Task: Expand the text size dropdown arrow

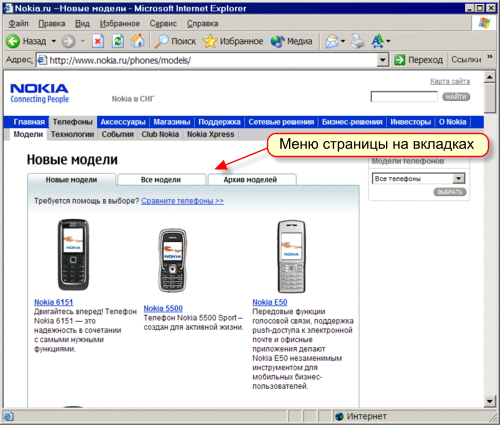Action: pyautogui.click(x=388, y=41)
